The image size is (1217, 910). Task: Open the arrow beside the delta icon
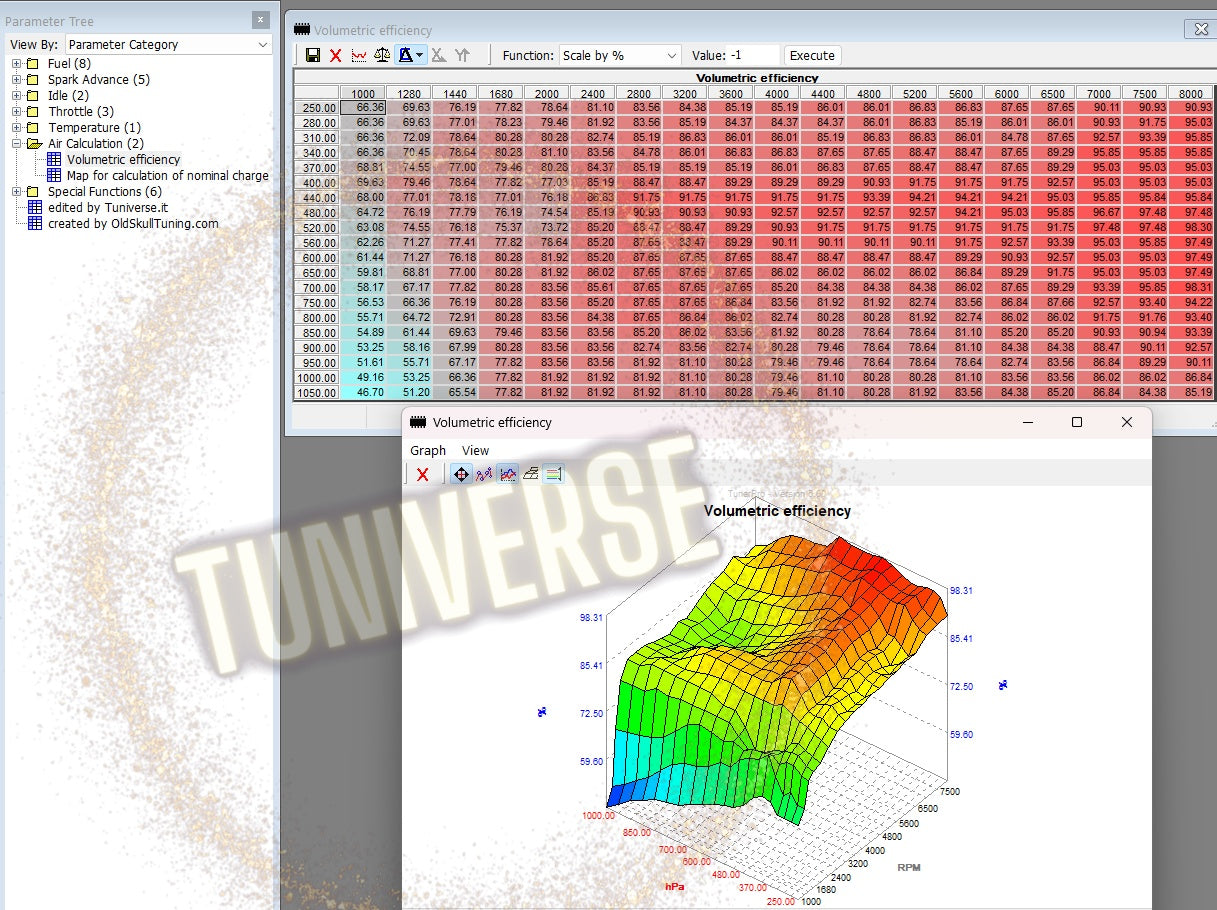coord(417,55)
